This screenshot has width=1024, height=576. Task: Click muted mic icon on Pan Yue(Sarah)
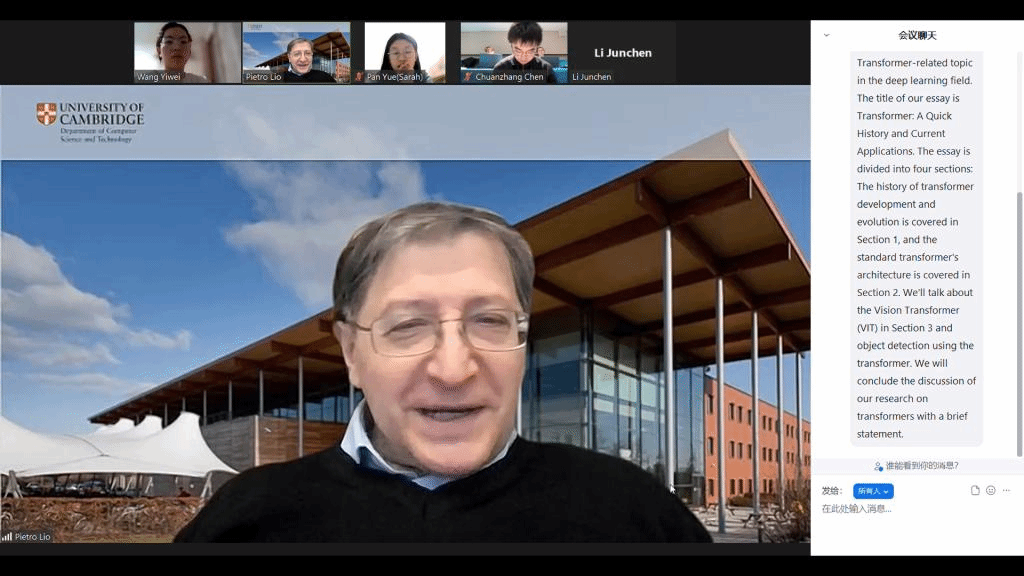pos(360,77)
